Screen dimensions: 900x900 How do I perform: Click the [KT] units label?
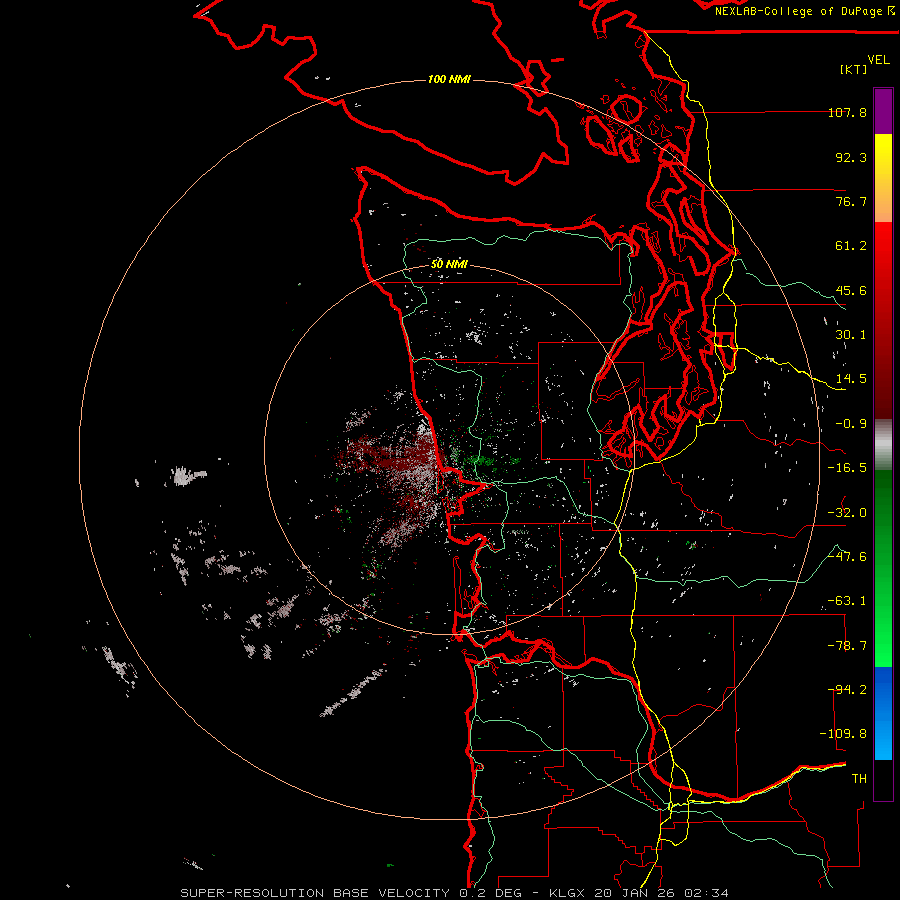tap(854, 69)
